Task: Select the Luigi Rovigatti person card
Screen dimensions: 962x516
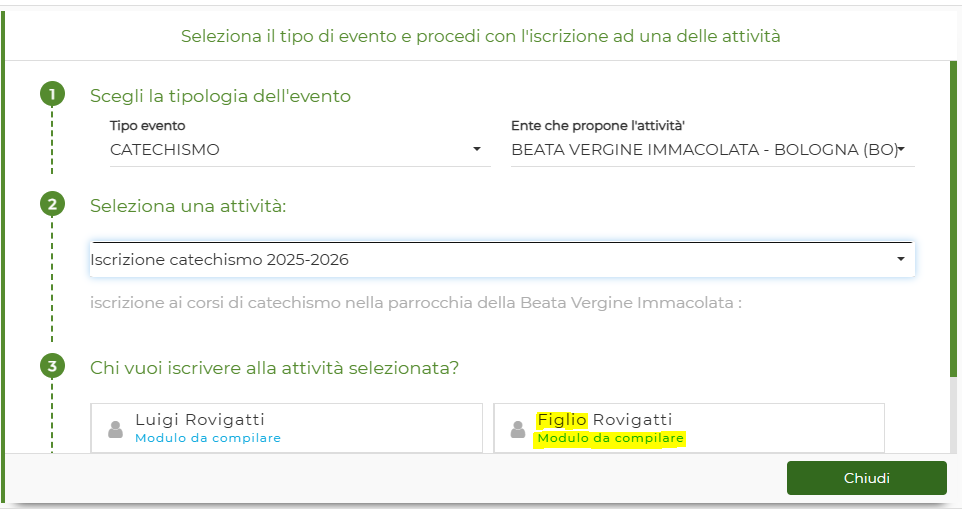Action: point(287,428)
